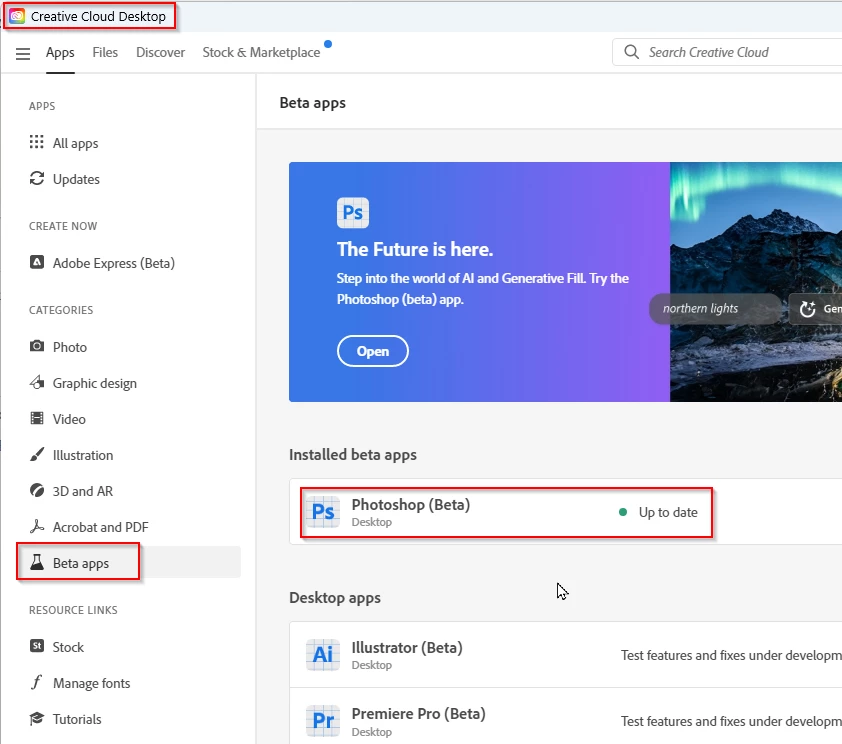The width and height of the screenshot is (842, 744).
Task: Click the Premiere Pro row description text
Action: pyautogui.click(x=731, y=721)
